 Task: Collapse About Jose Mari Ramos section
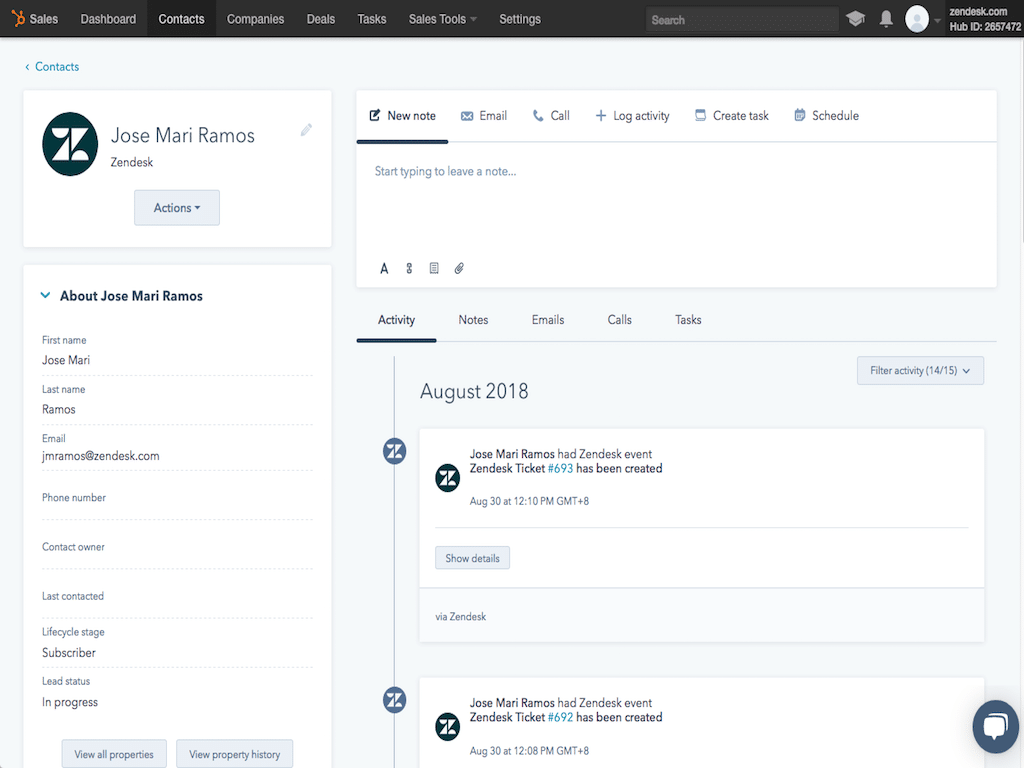click(x=45, y=295)
